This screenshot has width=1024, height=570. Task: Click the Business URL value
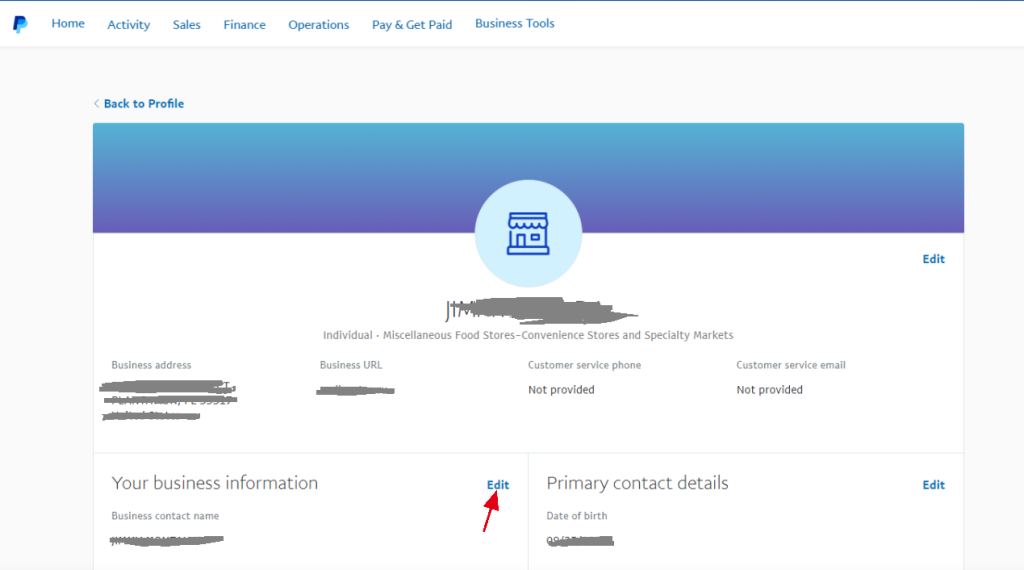[x=356, y=390]
